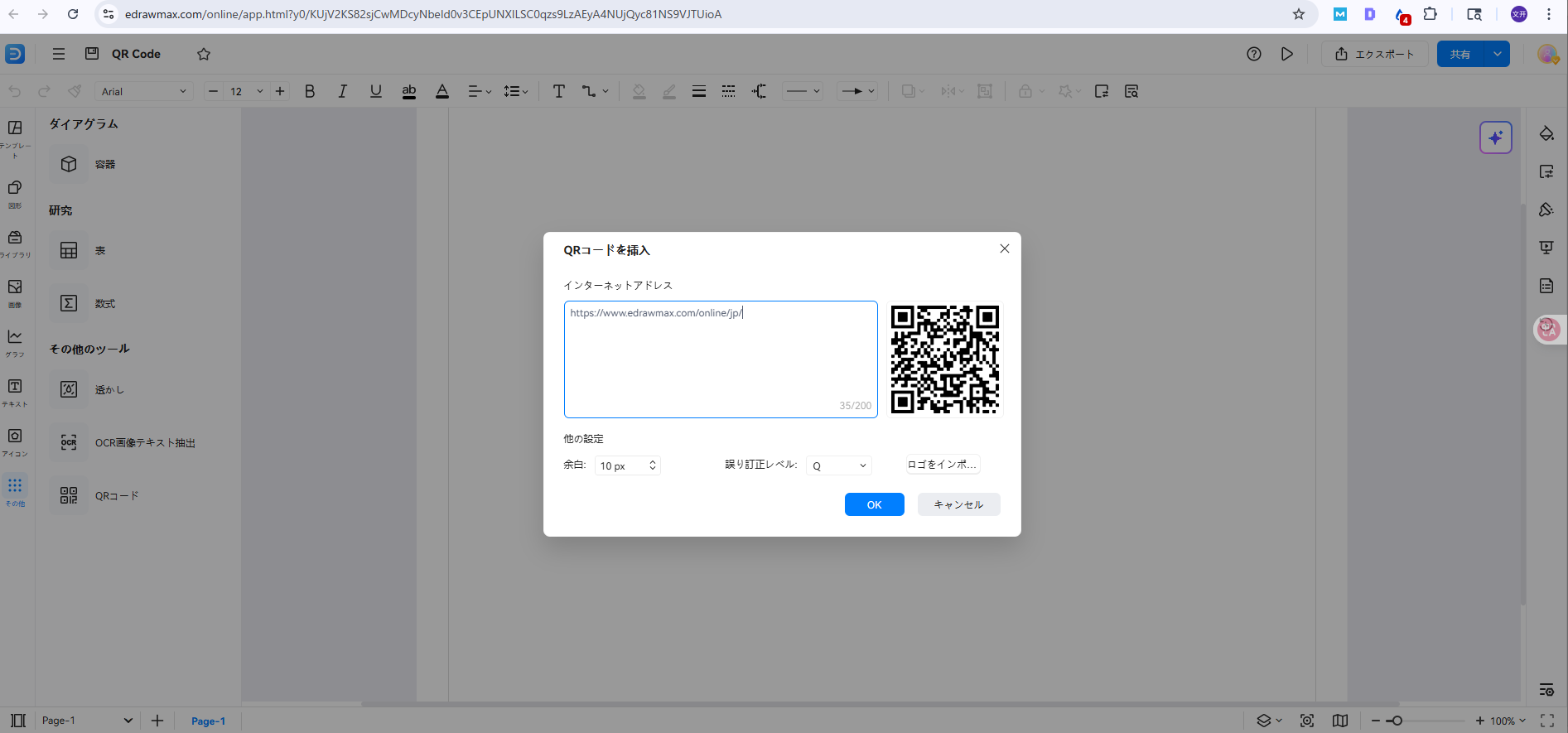The image size is (1568, 733).
Task: Click the QRコード tool icon in the sidebar
Action: click(x=69, y=495)
